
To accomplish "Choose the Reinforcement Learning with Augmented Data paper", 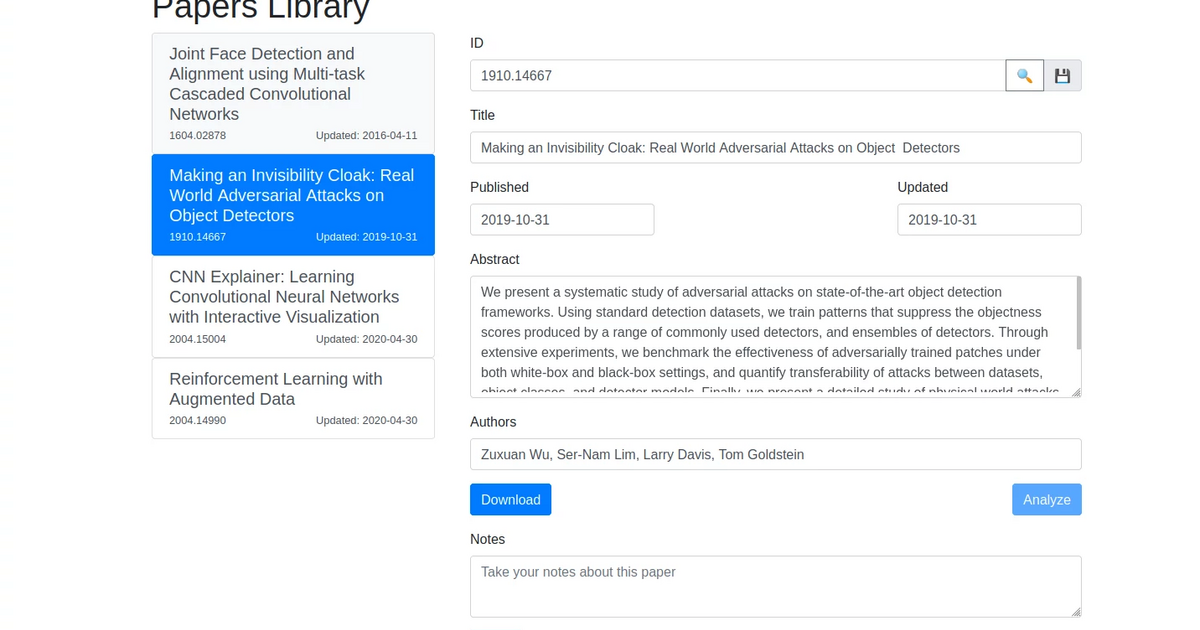I will tap(293, 398).
